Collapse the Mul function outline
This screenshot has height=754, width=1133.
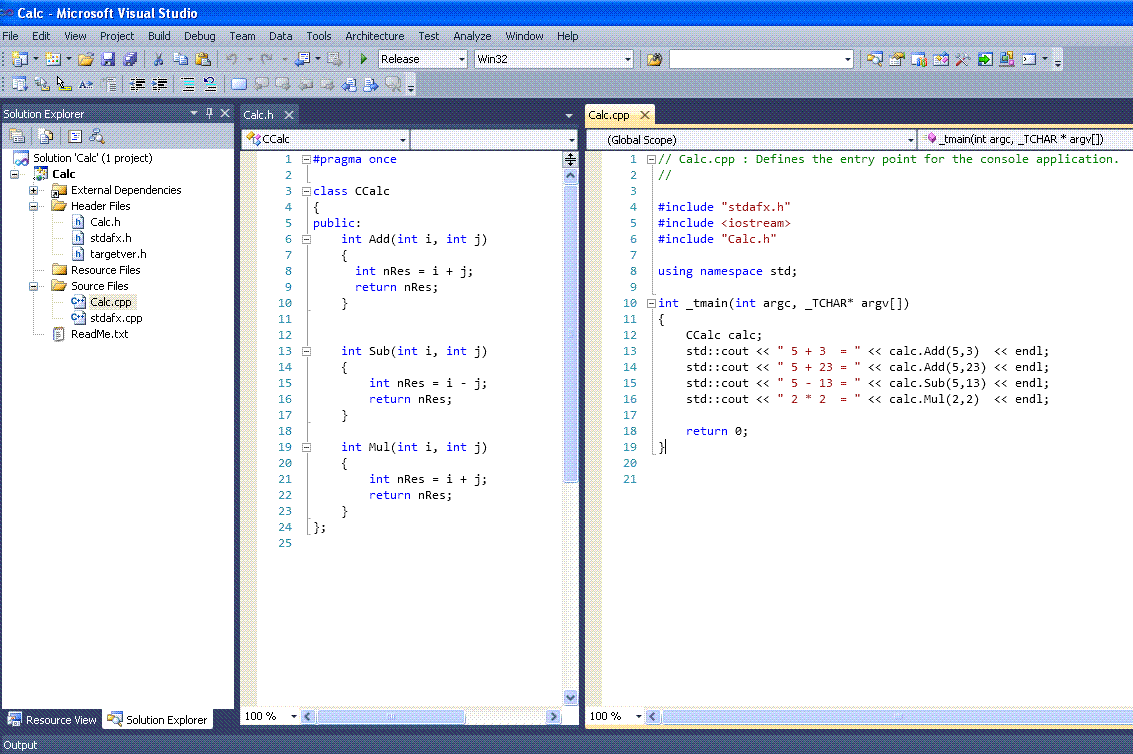[x=306, y=447]
